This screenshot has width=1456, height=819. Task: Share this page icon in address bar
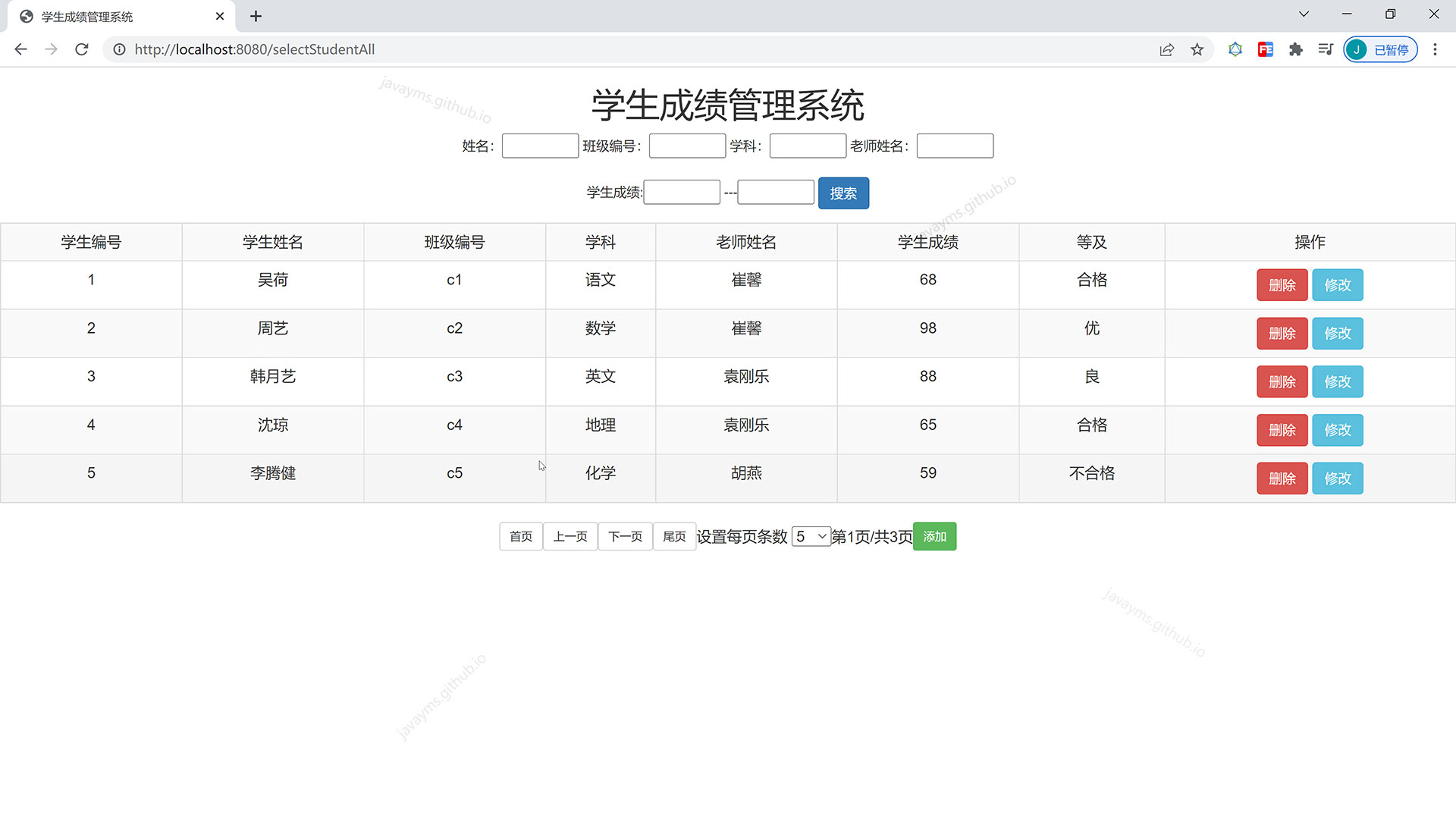(1166, 49)
